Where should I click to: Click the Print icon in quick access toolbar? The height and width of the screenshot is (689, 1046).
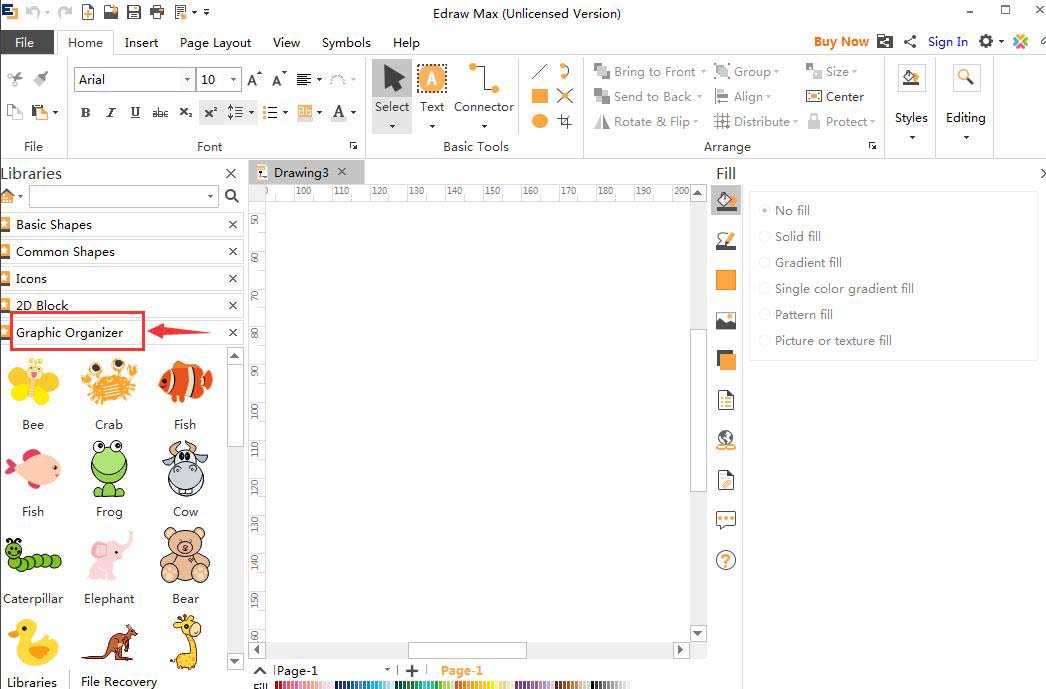tap(157, 12)
